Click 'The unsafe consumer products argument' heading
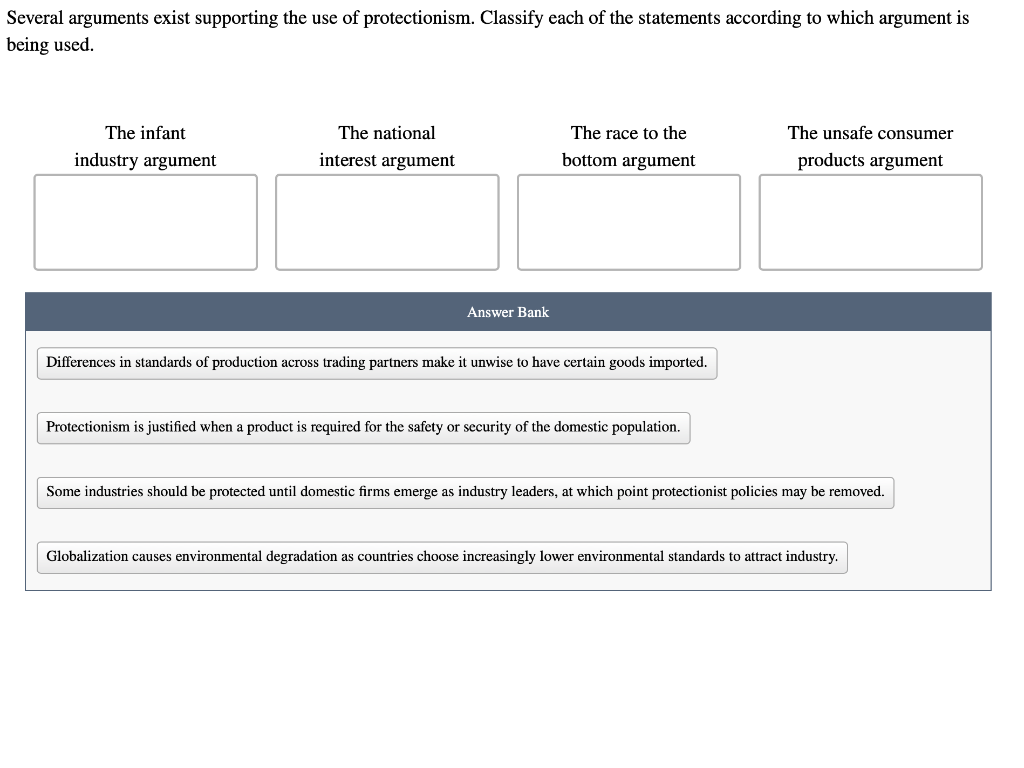The image size is (1024, 768). 870,146
